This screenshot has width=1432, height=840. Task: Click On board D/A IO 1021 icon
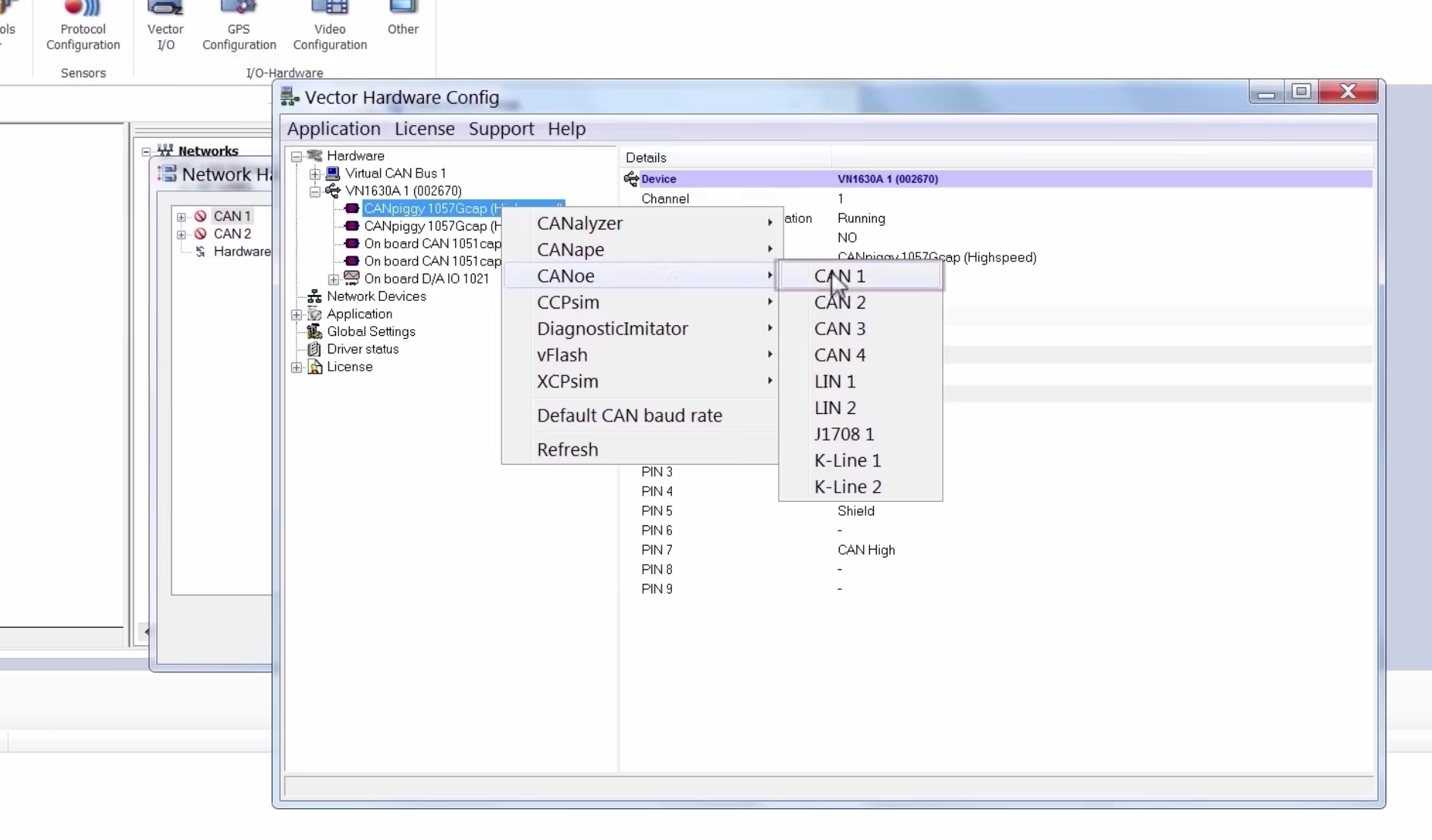352,278
